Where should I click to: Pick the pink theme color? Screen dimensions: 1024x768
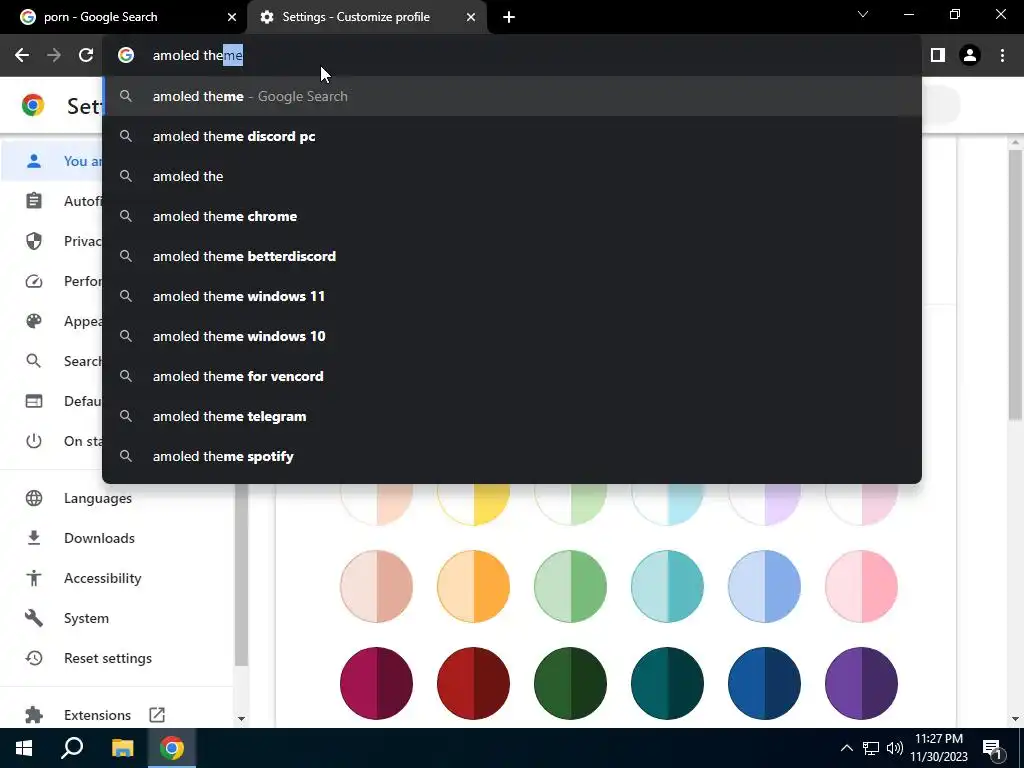click(861, 586)
